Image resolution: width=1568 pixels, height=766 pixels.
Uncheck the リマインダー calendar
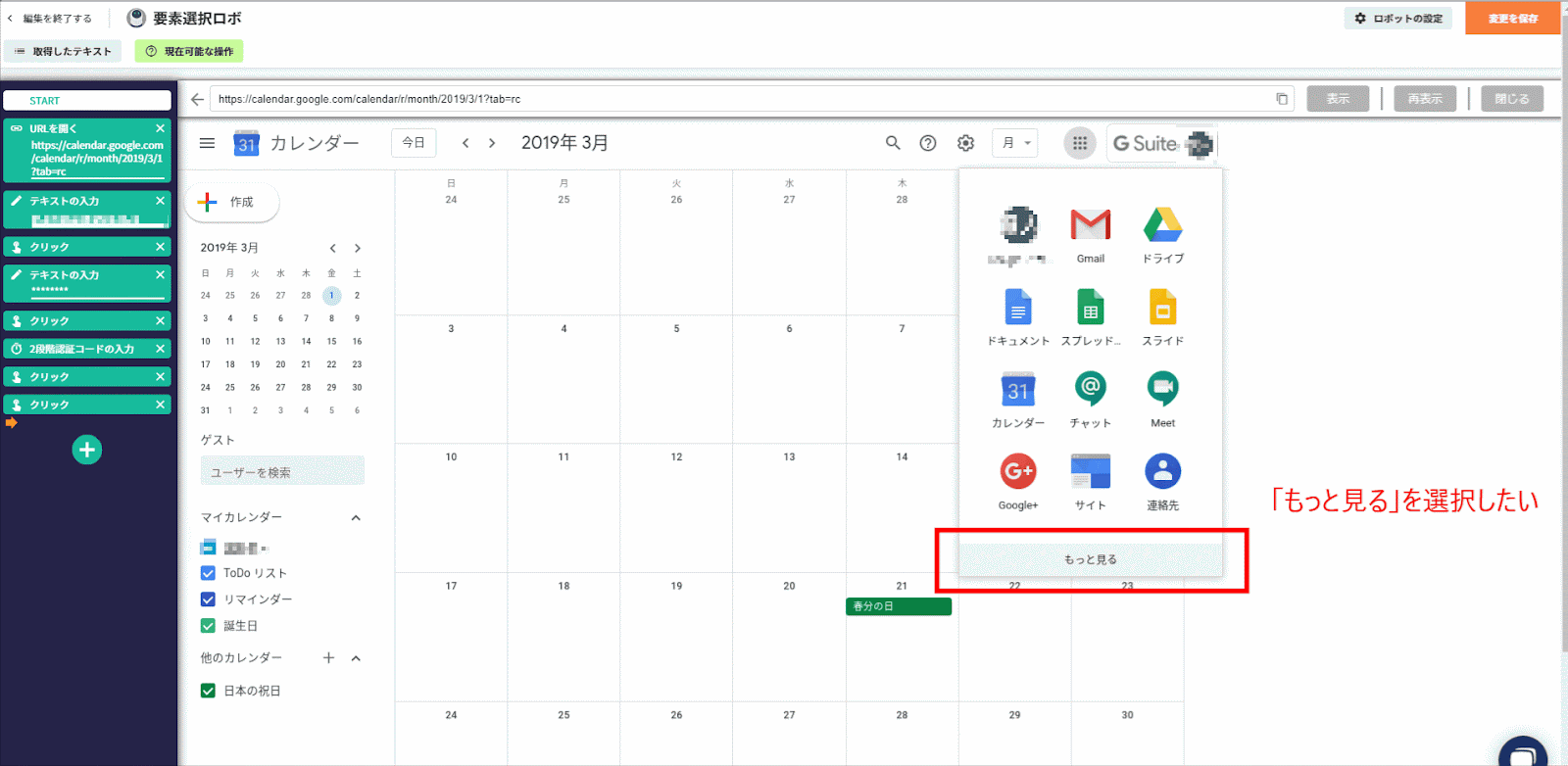[208, 599]
